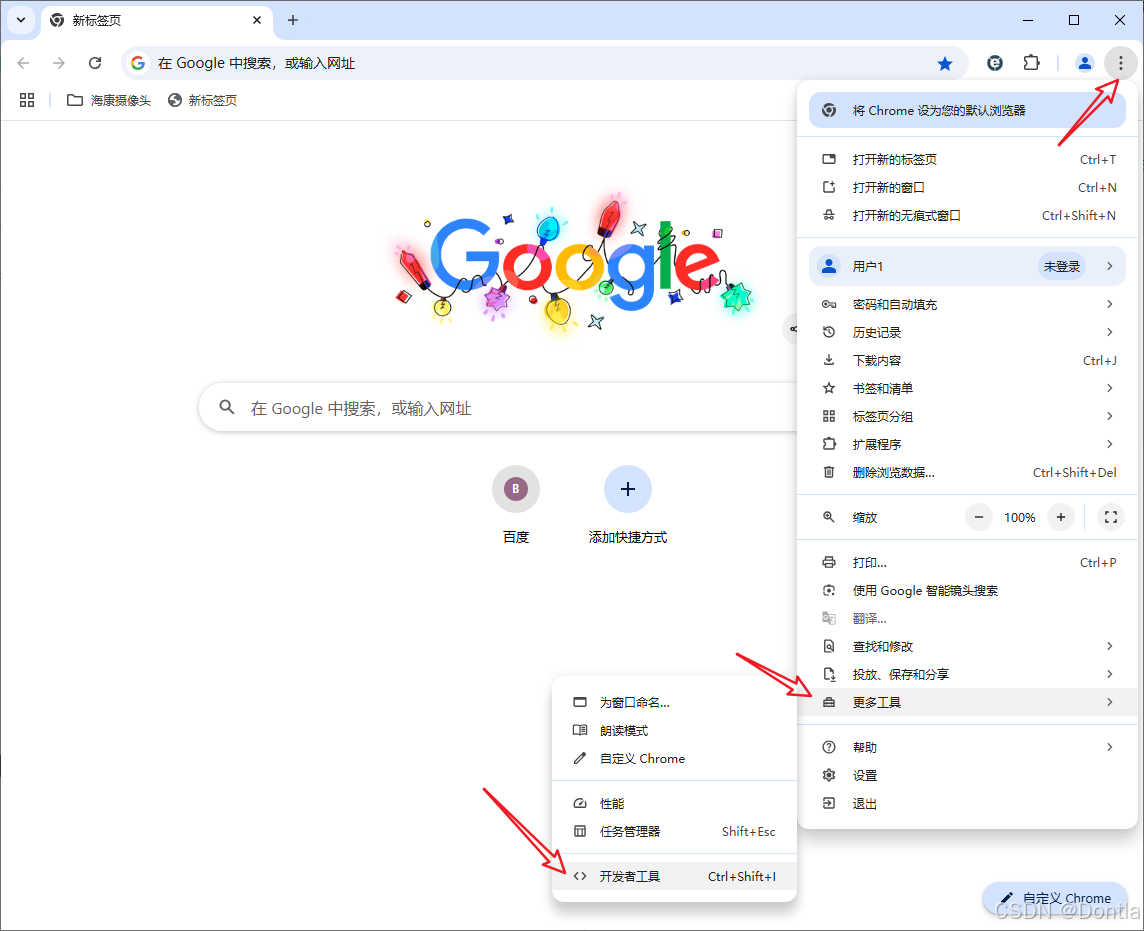Viewport: 1144px width, 931px height.
Task: Open the 海康摄像头 bookmark folder
Action: tap(109, 100)
